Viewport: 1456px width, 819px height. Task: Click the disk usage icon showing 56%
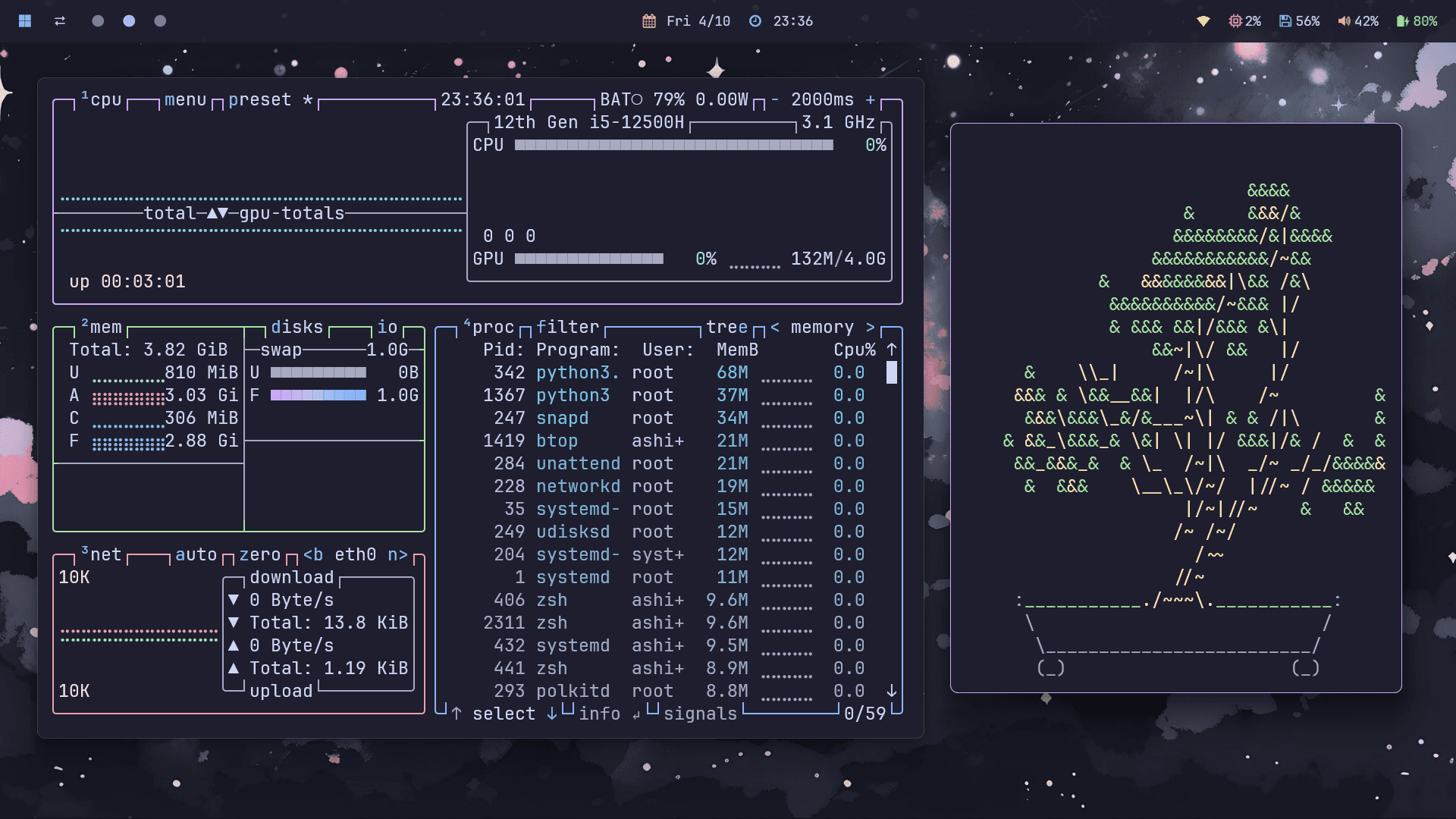click(1285, 21)
